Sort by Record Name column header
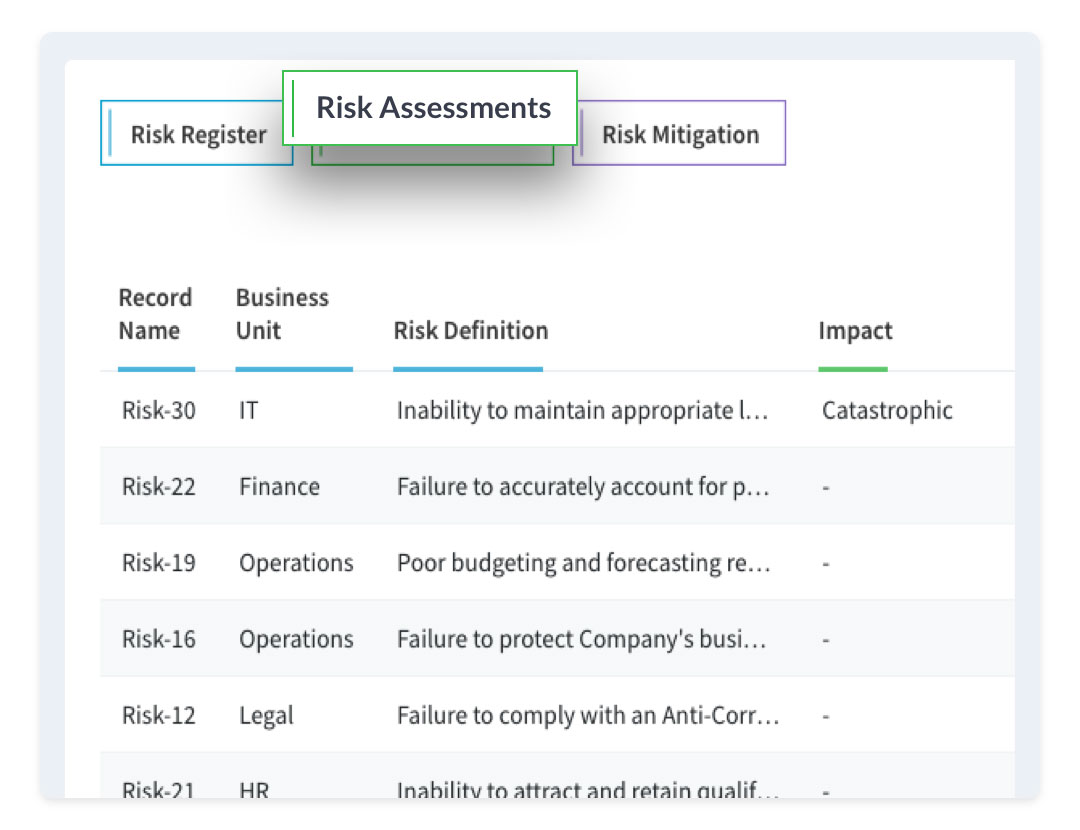 point(155,315)
